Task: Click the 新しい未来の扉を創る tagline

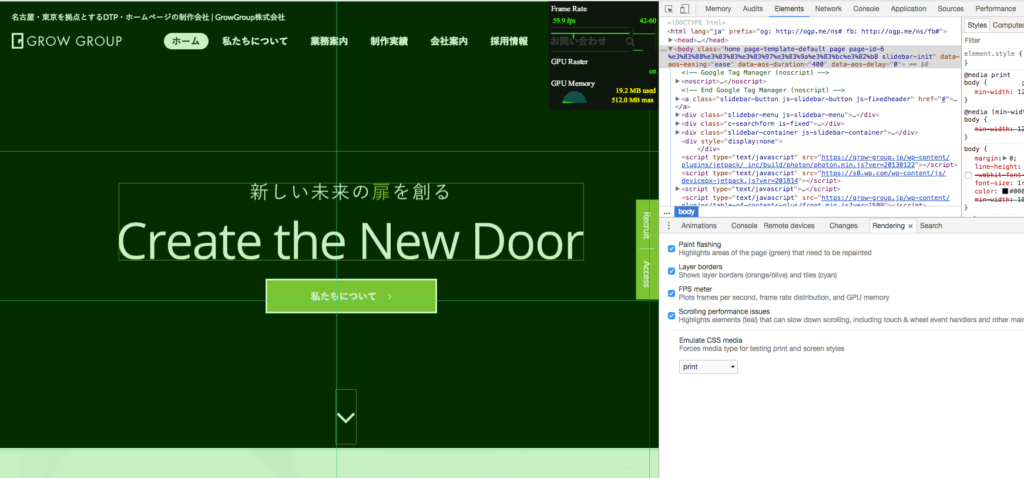Action: tap(350, 192)
